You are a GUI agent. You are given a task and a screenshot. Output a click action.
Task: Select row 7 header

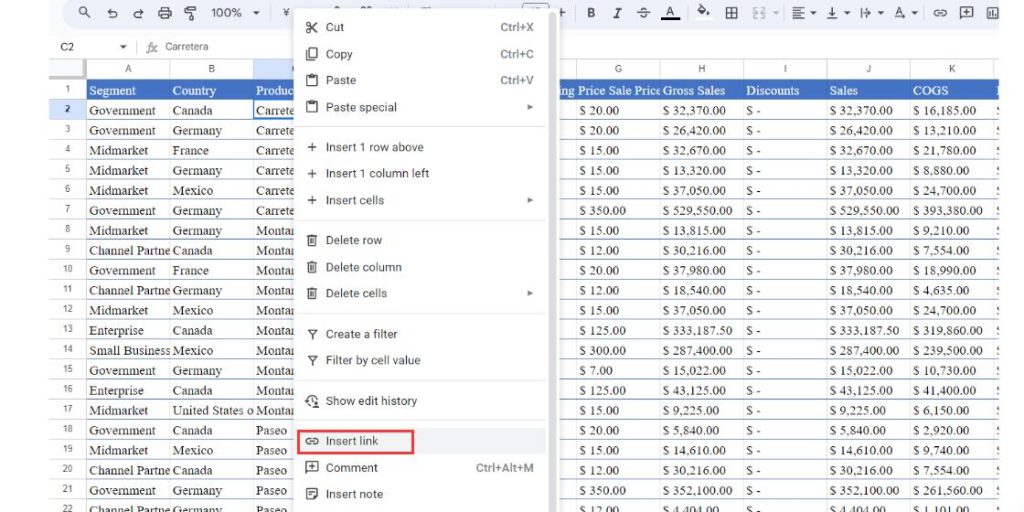pyautogui.click(x=67, y=210)
